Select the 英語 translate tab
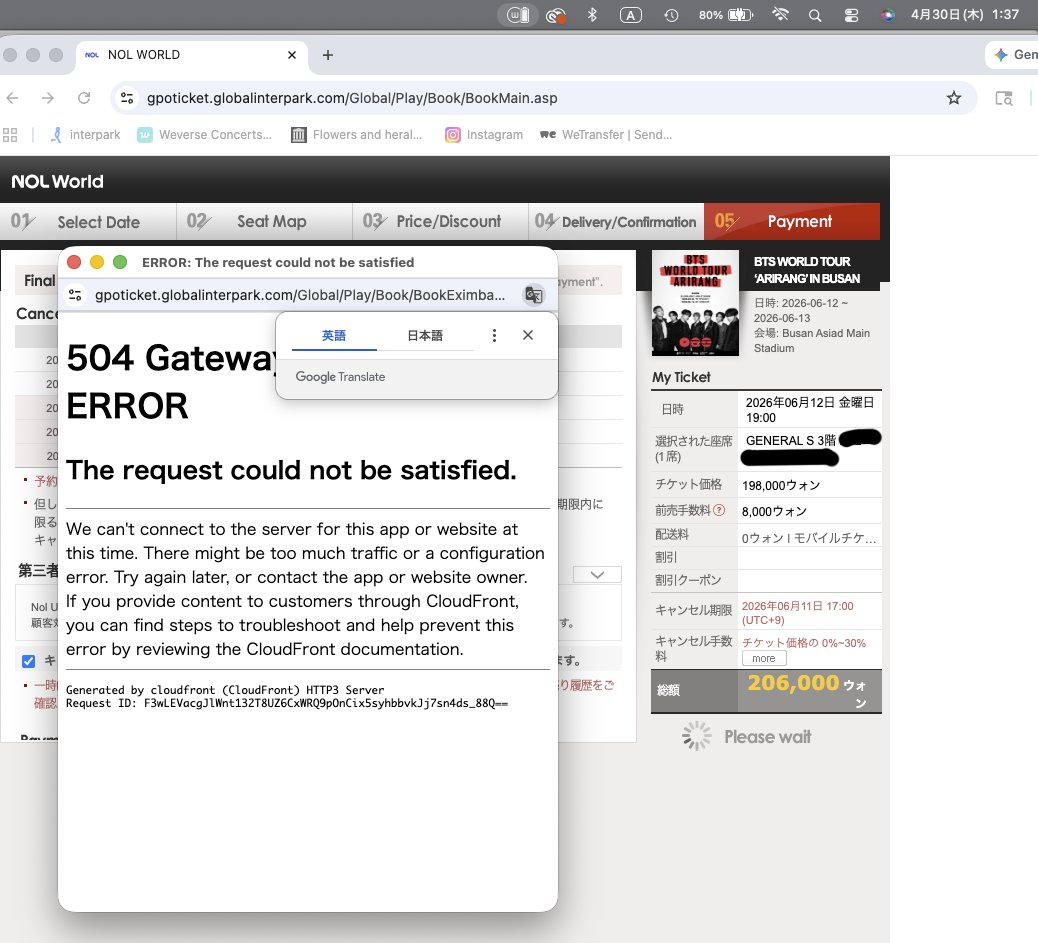Image resolution: width=1038 pixels, height=943 pixels. coord(334,336)
